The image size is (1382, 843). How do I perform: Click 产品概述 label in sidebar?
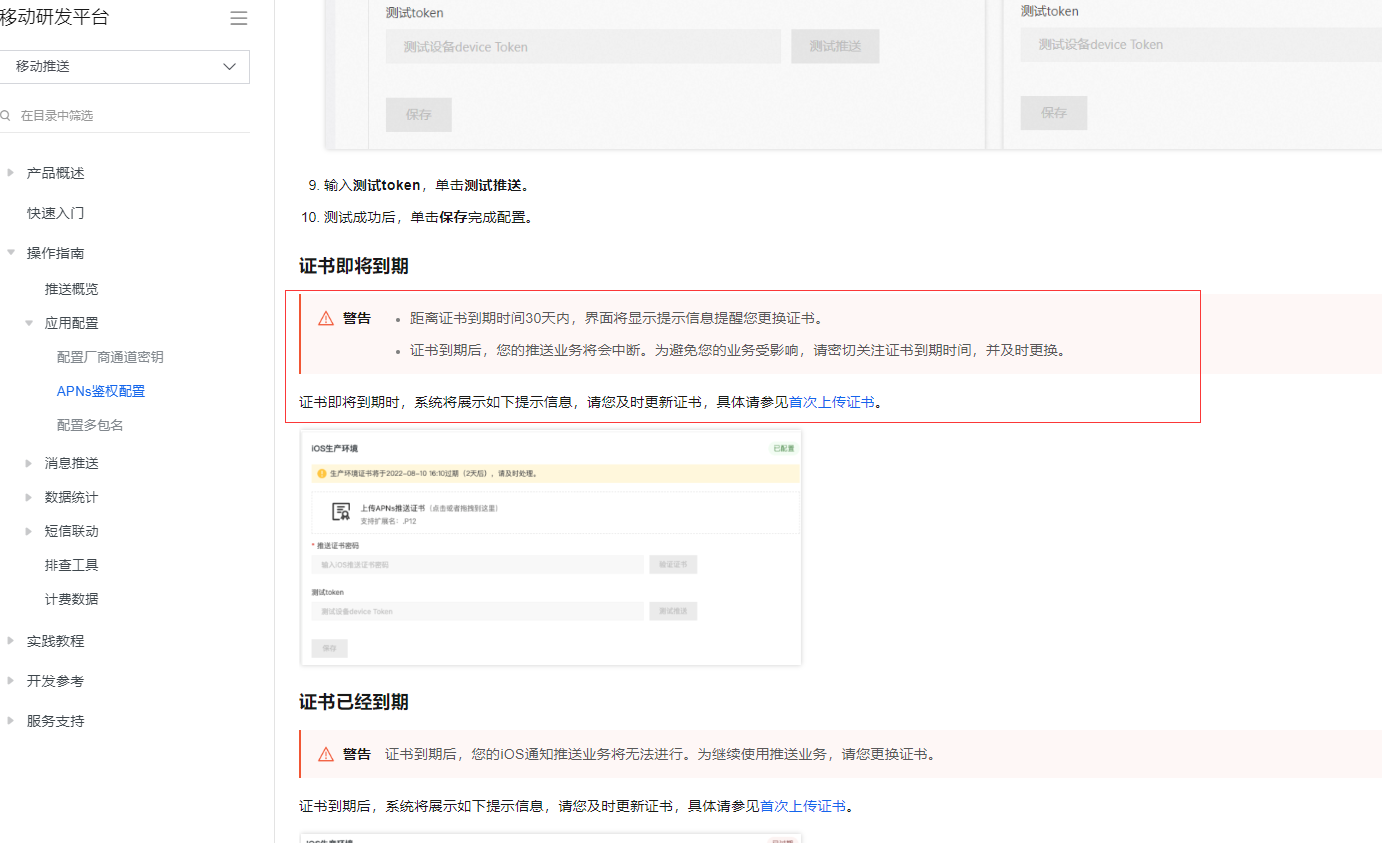coord(56,173)
